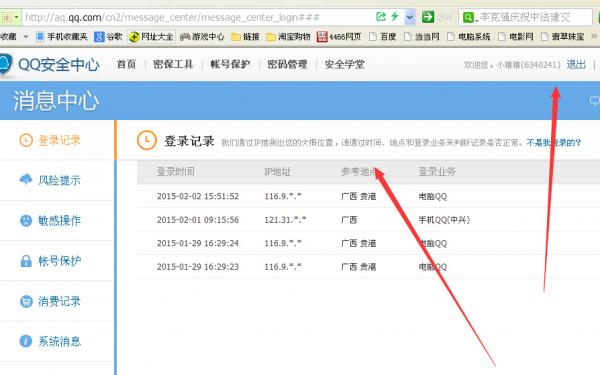Click the QQ安全中心 shield logo
The height and width of the screenshot is (375, 600).
pos(5,64)
